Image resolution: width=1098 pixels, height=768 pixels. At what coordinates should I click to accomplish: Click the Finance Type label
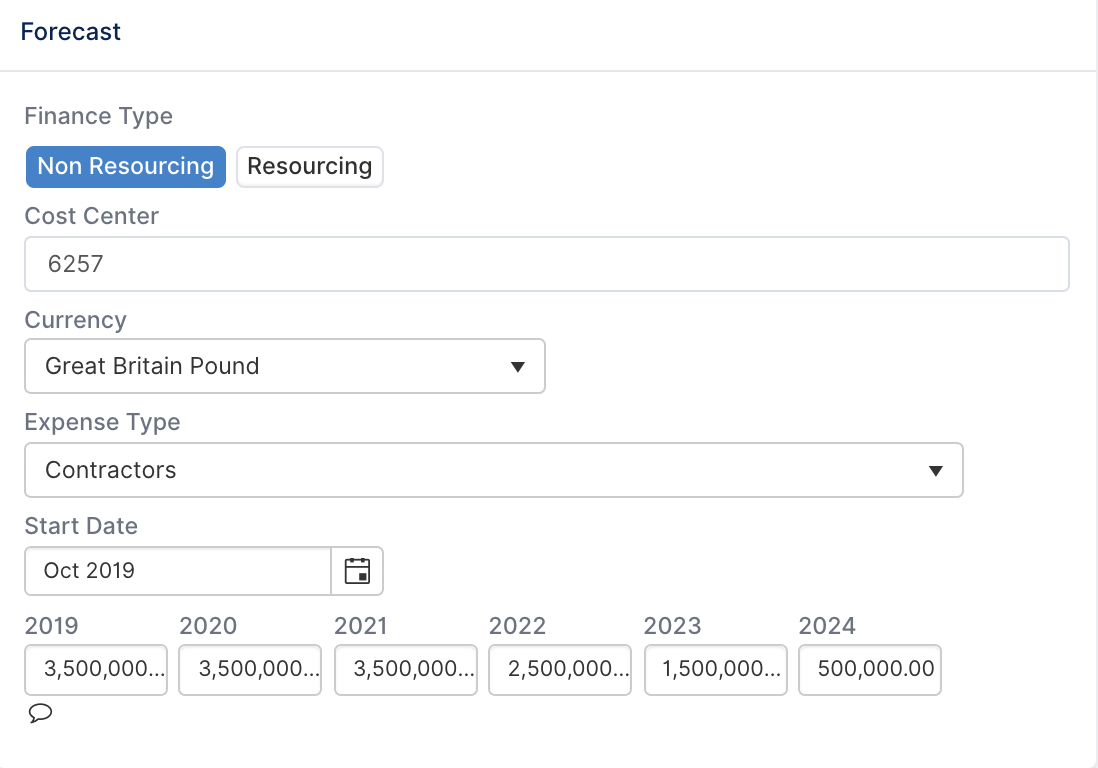point(99,116)
